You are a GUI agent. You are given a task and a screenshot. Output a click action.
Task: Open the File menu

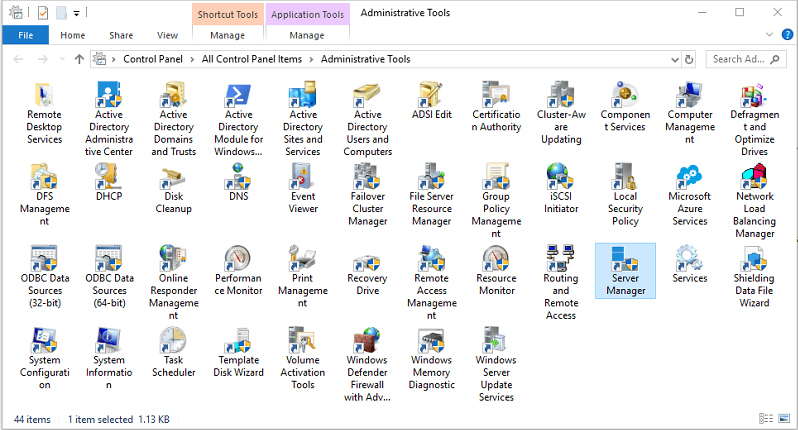tap(25, 35)
